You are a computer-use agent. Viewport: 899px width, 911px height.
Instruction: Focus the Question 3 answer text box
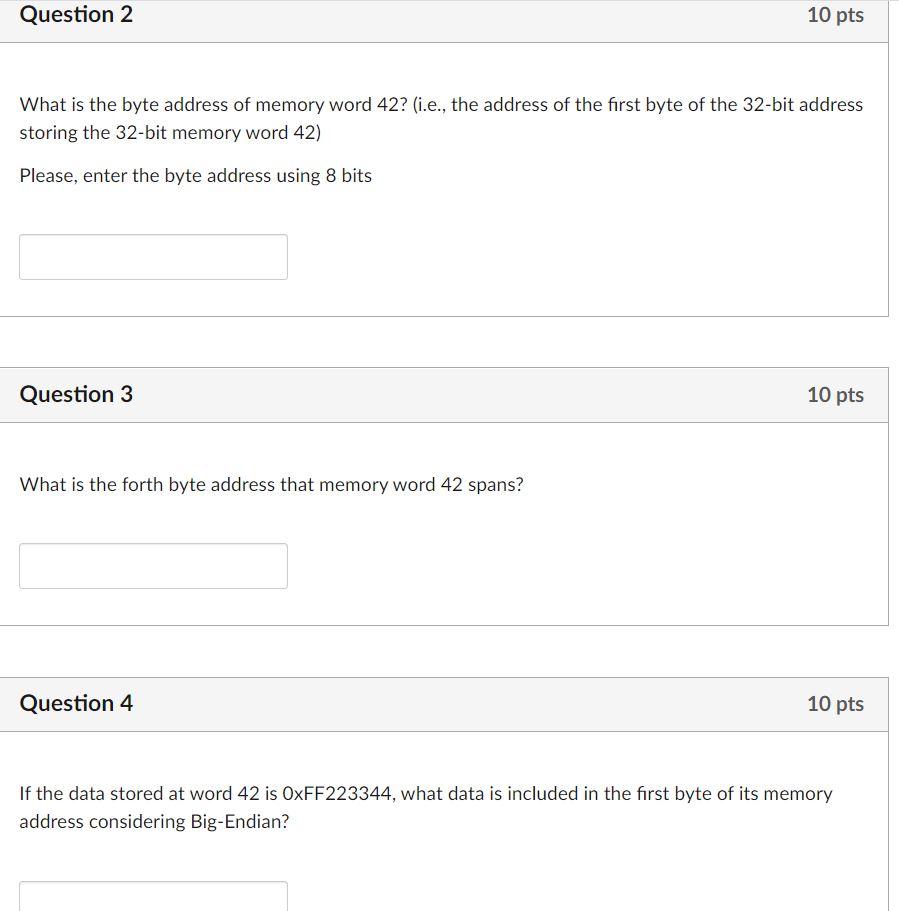tap(153, 566)
